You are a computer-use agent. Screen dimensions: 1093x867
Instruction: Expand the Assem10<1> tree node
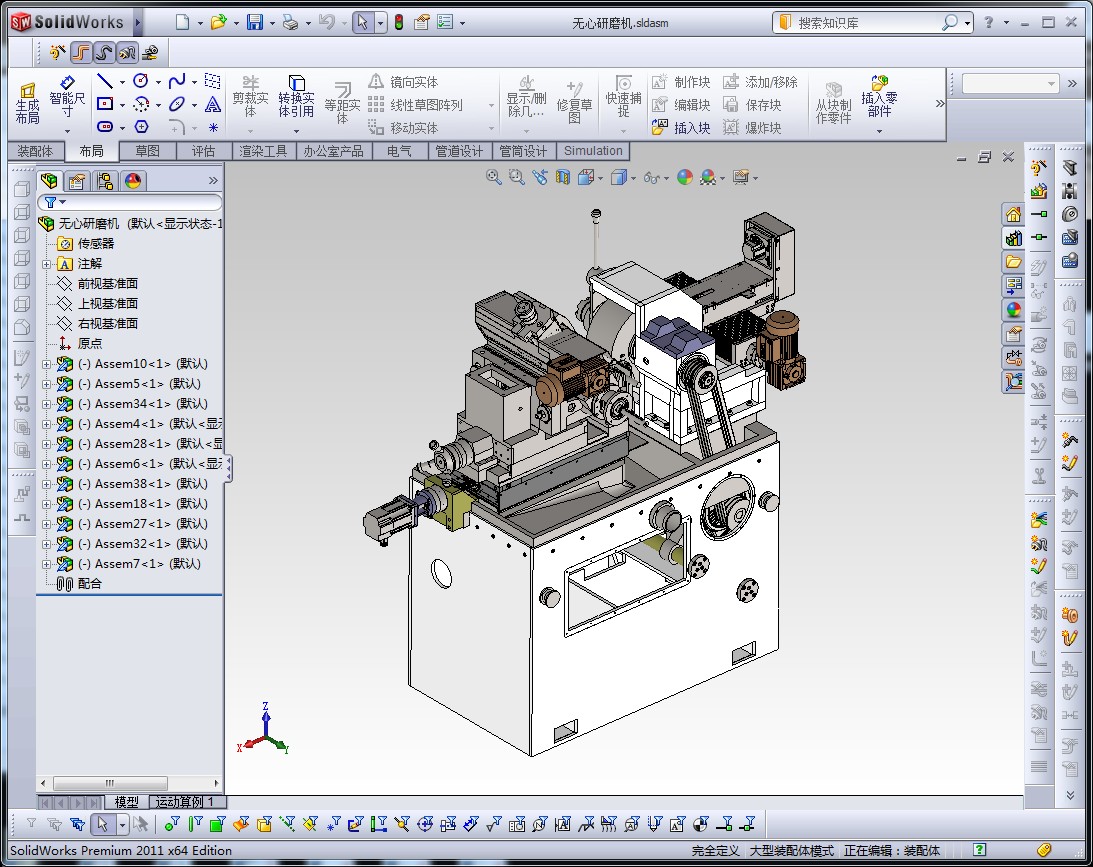(46, 364)
